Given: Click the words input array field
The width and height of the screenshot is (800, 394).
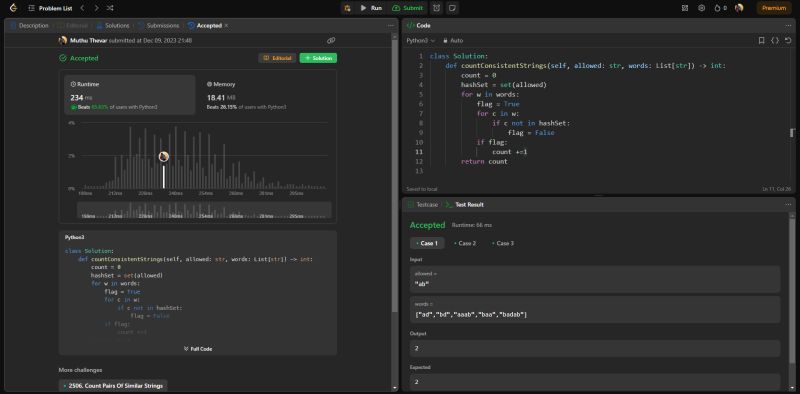Looking at the screenshot, I should pos(595,310).
